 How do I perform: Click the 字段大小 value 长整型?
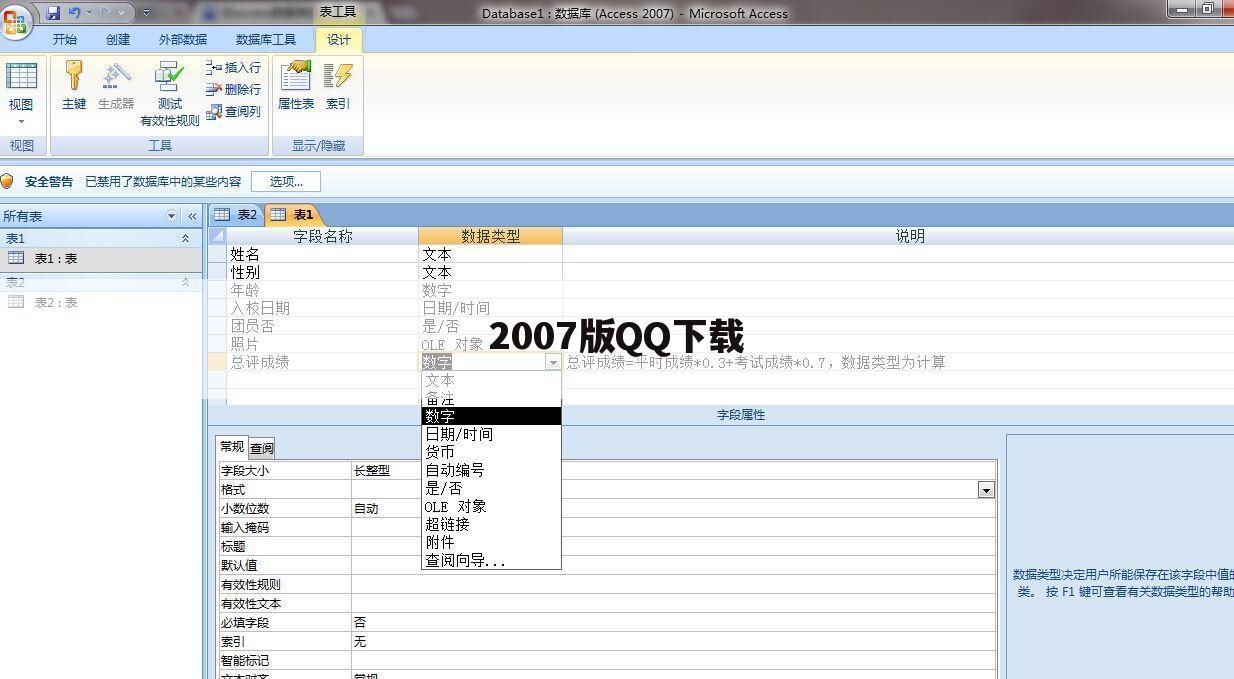(372, 470)
